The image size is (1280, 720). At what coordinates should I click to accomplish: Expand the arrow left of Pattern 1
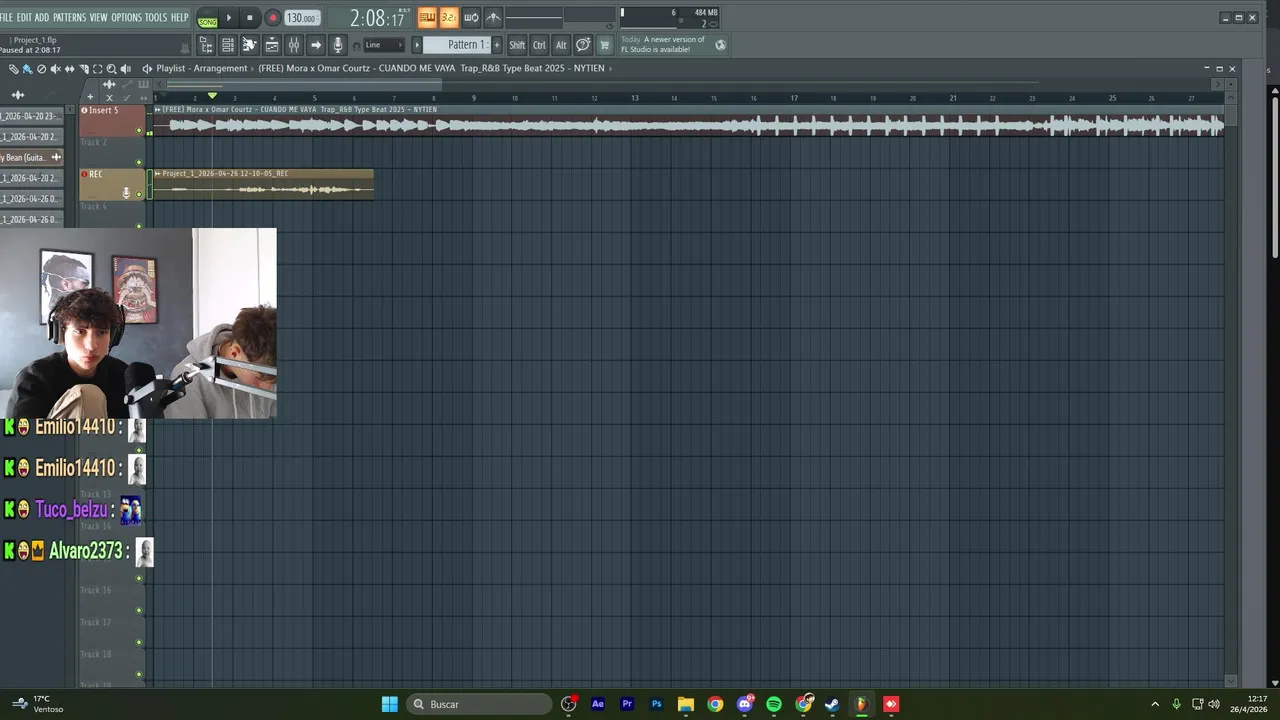coord(417,45)
